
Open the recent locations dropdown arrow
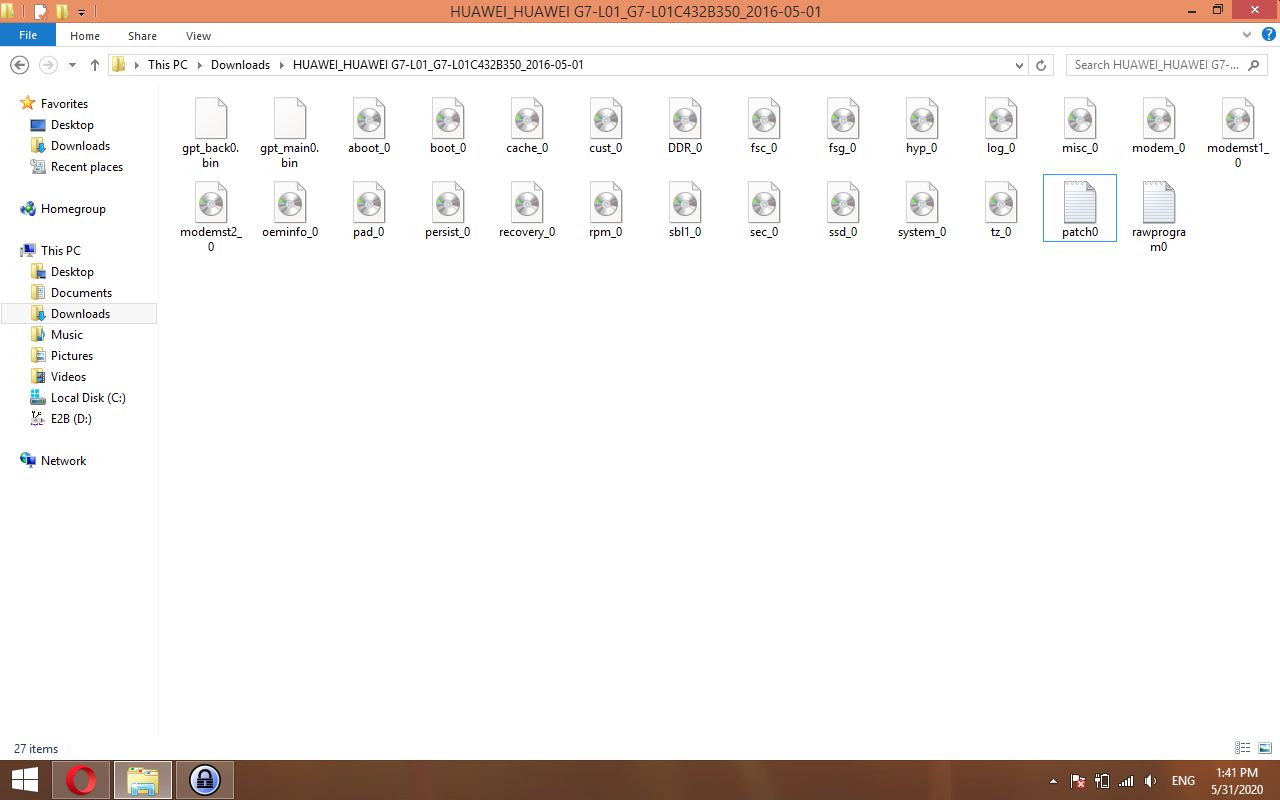tap(72, 65)
